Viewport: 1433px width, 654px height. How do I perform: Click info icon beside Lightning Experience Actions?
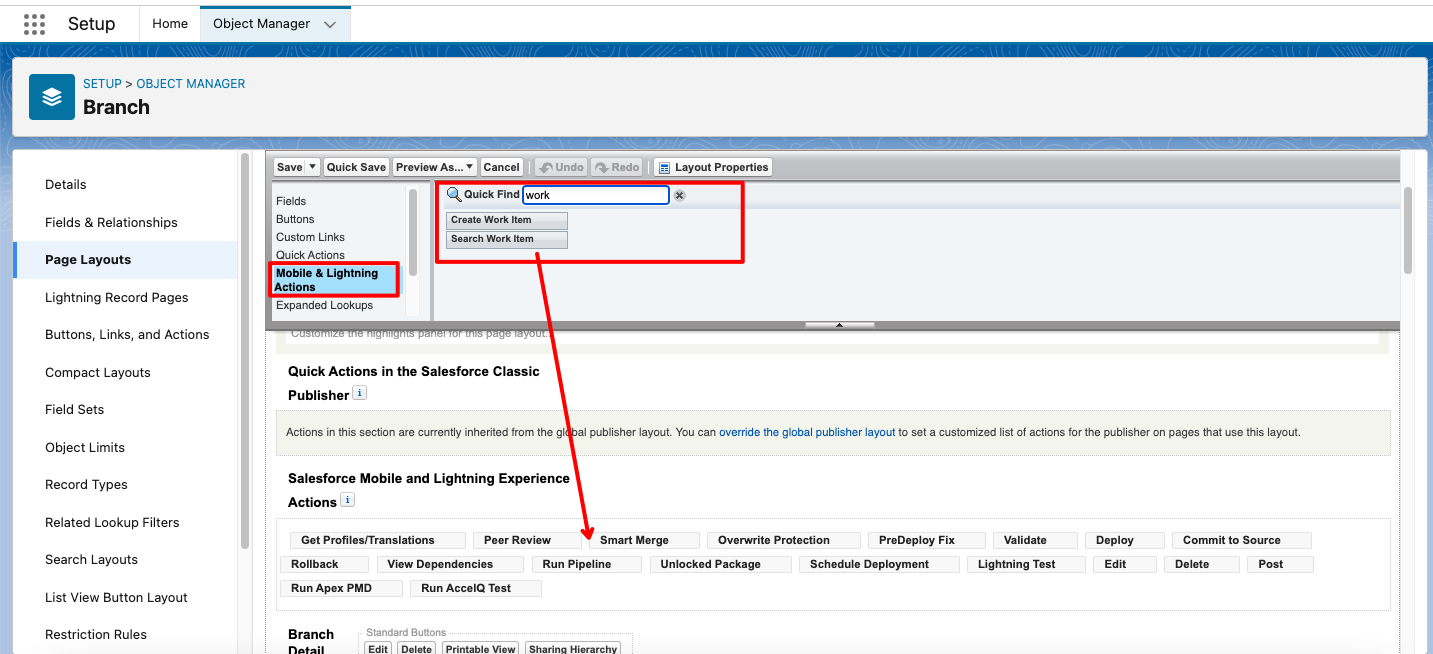tap(347, 500)
